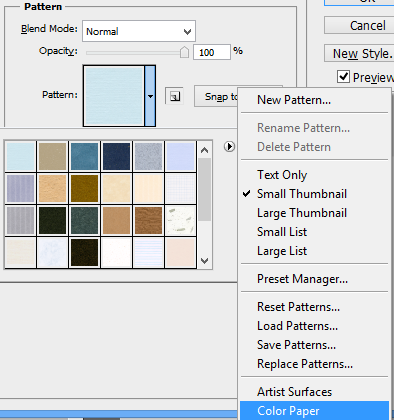
Task: Click the Snap to Origin button
Action: (x=216, y=97)
